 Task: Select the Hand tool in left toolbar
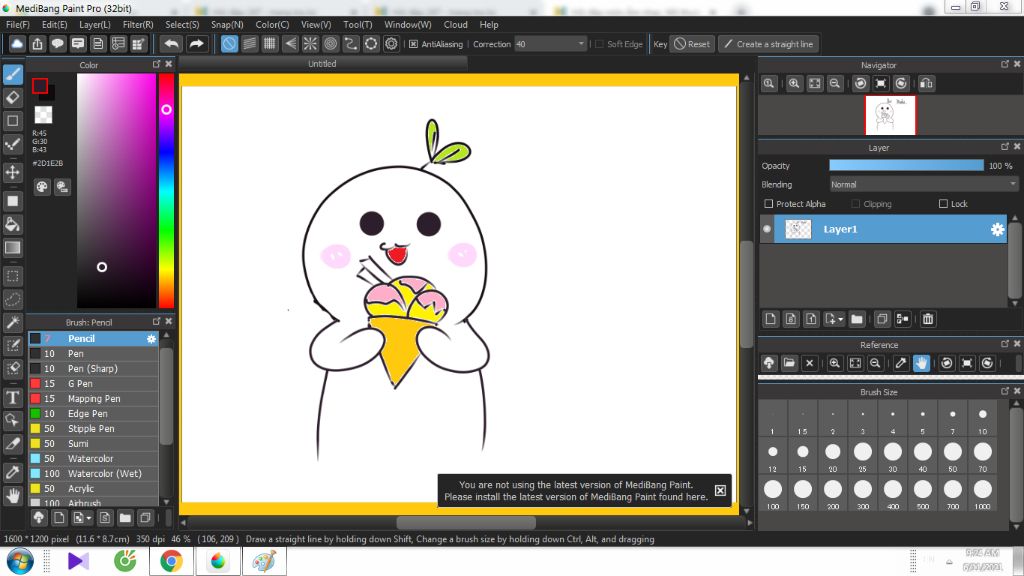tap(13, 496)
